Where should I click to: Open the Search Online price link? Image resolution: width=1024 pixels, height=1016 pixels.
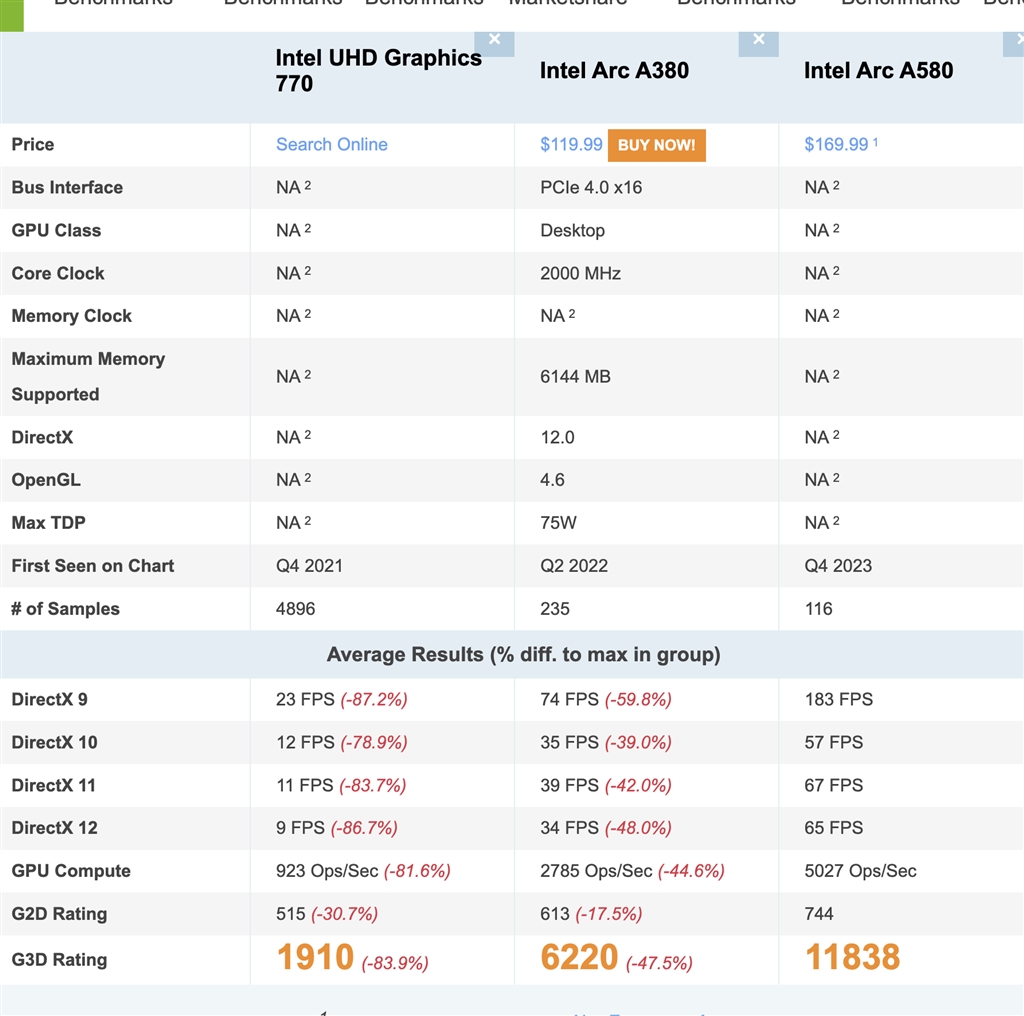pyautogui.click(x=332, y=144)
